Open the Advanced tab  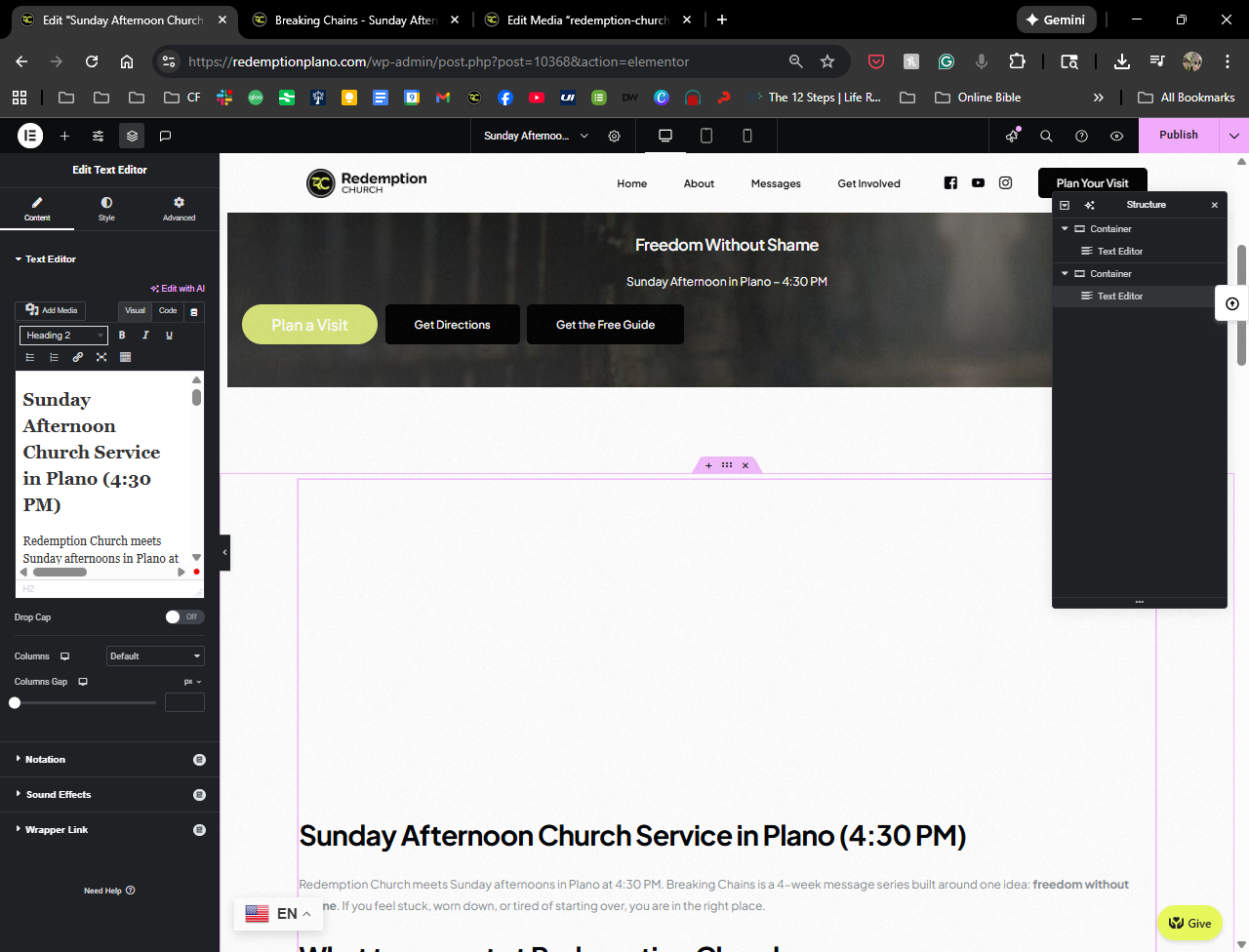tap(179, 209)
